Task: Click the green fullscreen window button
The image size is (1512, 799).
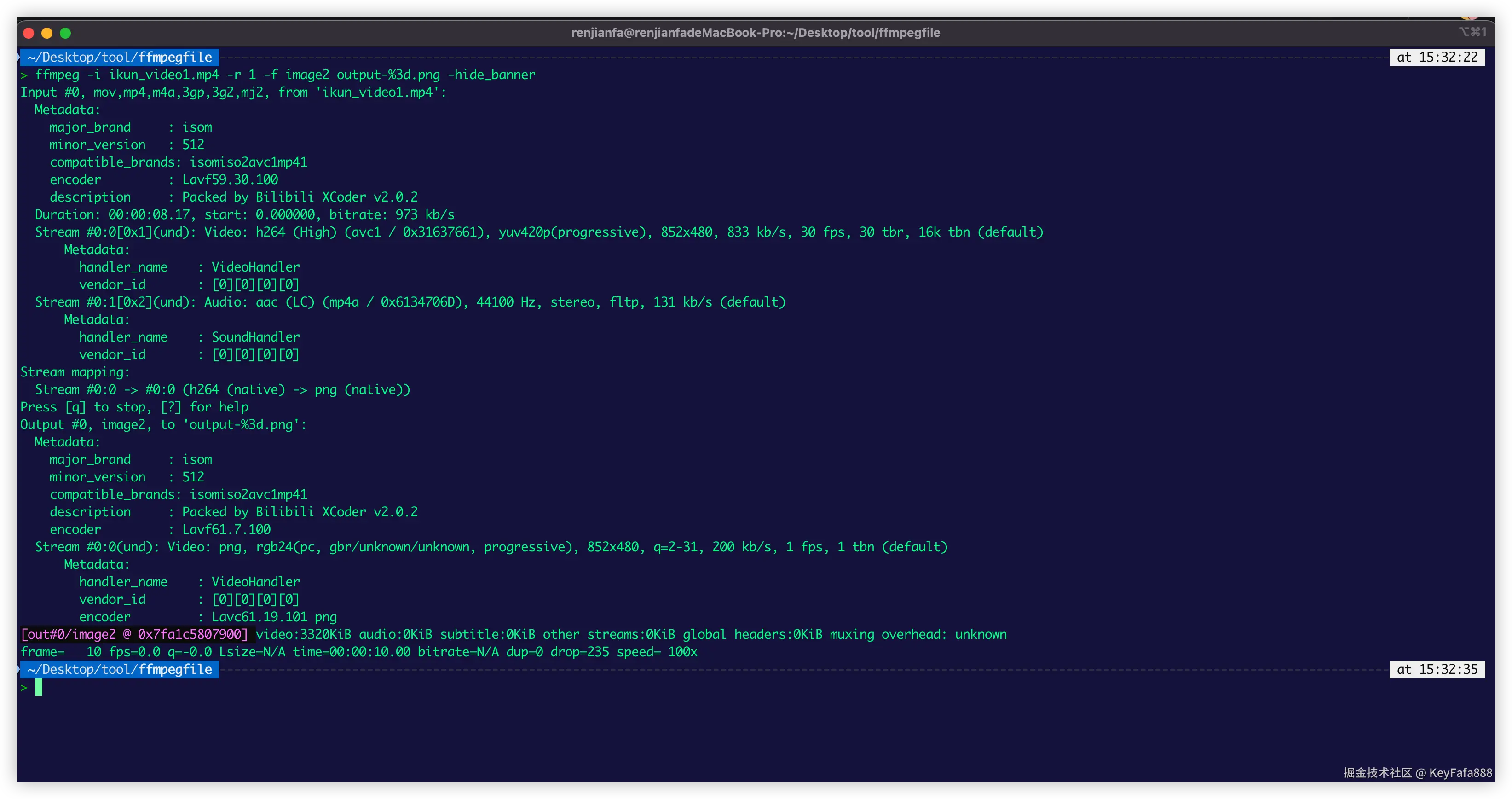Action: [x=65, y=33]
